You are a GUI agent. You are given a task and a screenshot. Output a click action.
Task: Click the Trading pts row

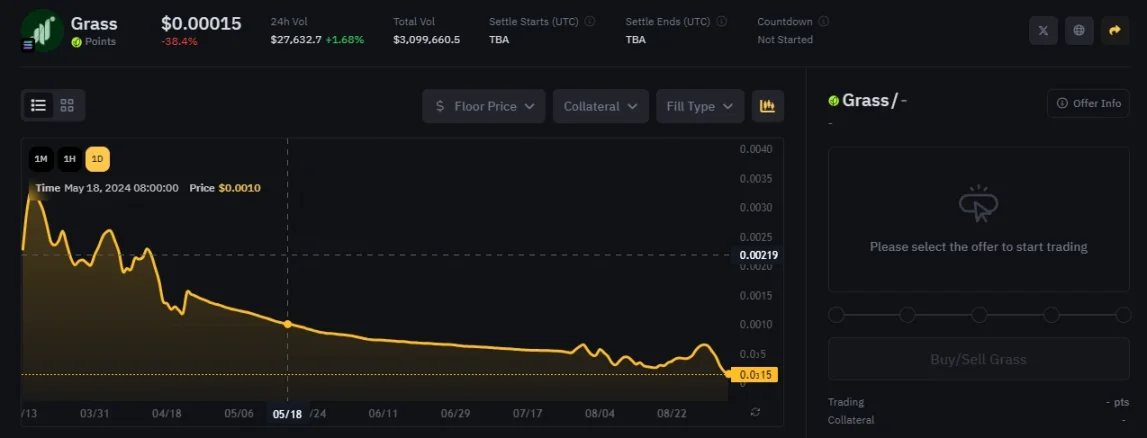[978, 402]
